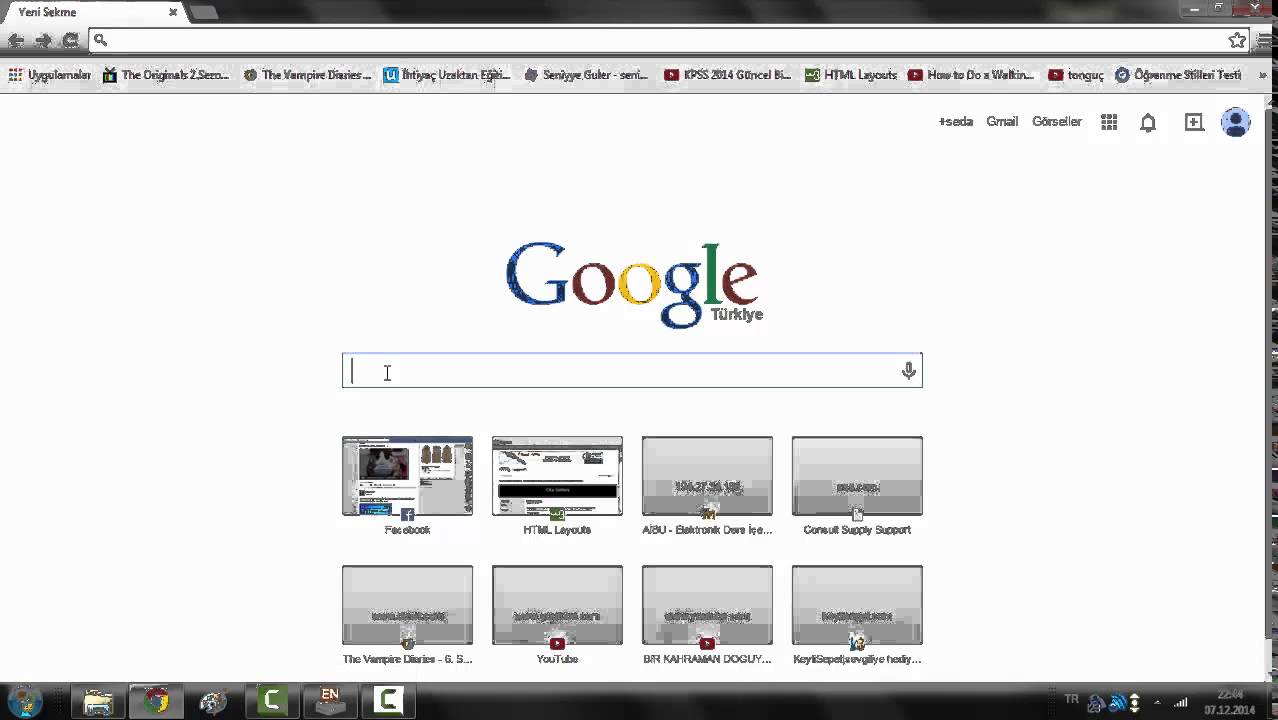The image size is (1278, 720).
Task: Open a new tab with the new-tab button
Action: point(203,12)
